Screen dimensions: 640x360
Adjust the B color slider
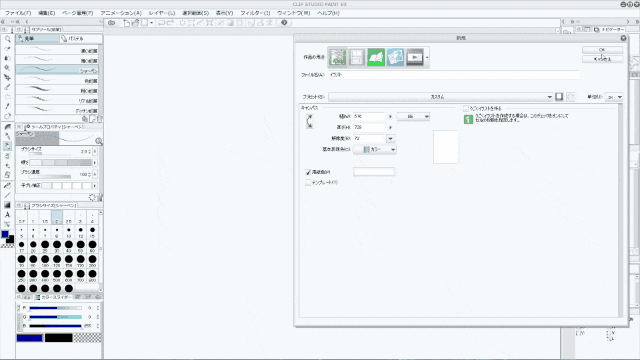(55, 326)
